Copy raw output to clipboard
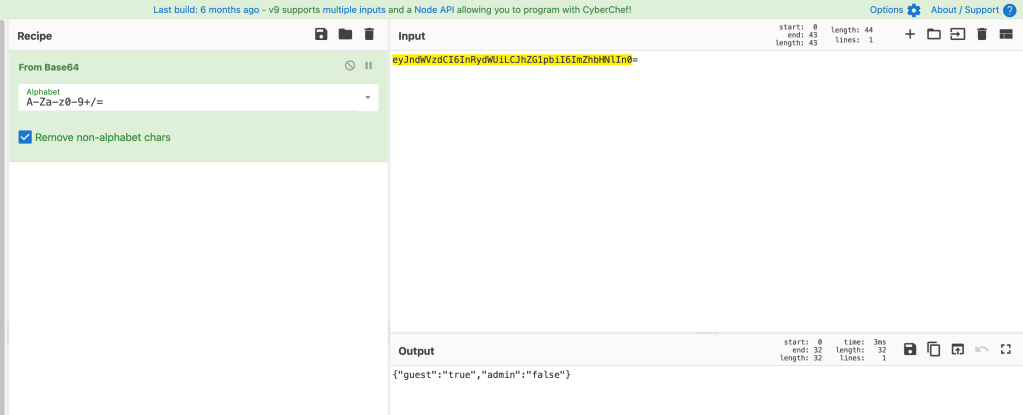The height and width of the screenshot is (415, 1023). pyautogui.click(x=934, y=349)
